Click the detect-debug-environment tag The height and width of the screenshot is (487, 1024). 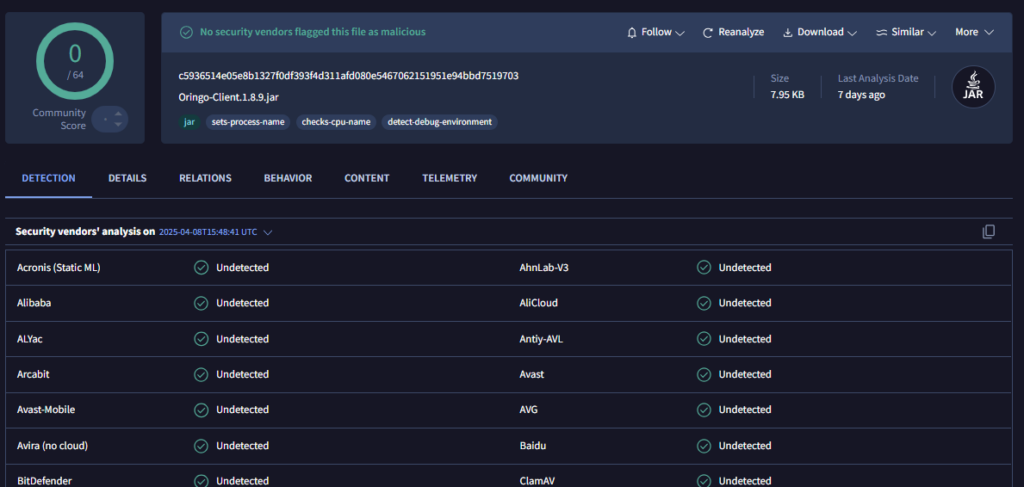point(440,122)
